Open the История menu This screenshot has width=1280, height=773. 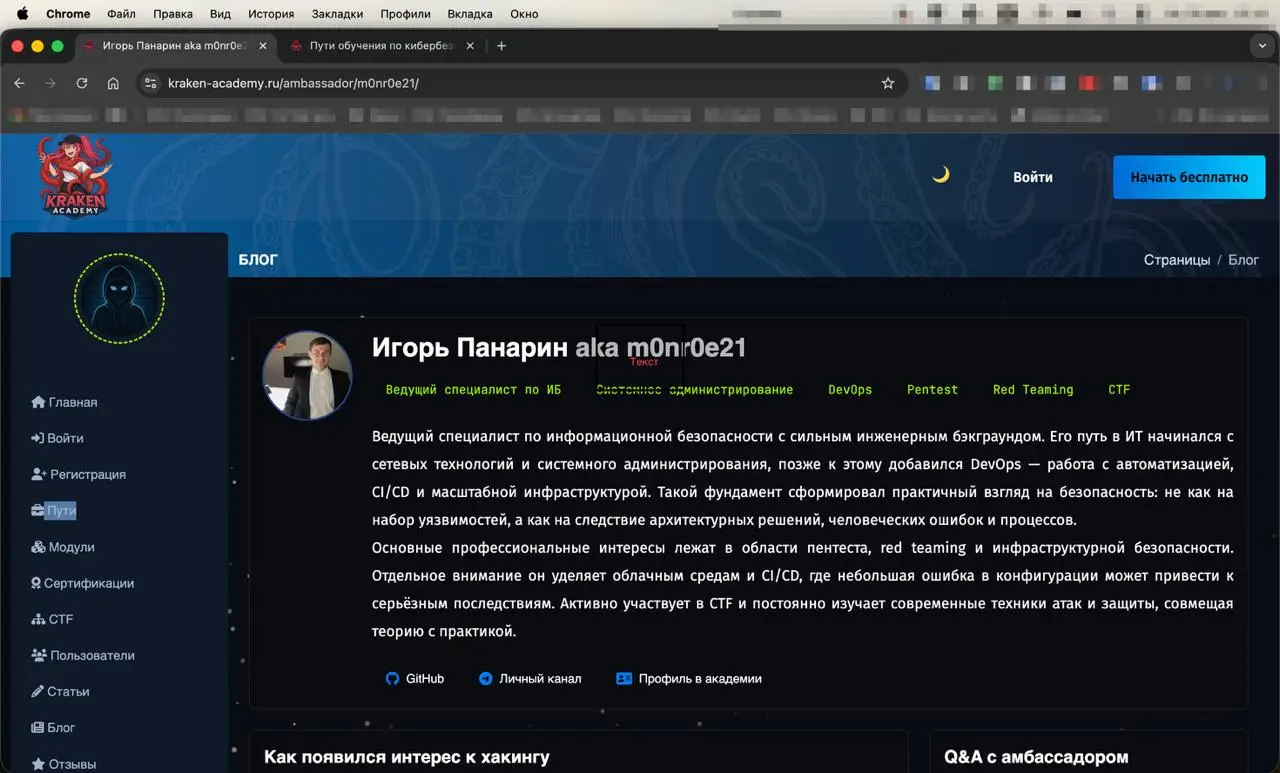(x=271, y=14)
